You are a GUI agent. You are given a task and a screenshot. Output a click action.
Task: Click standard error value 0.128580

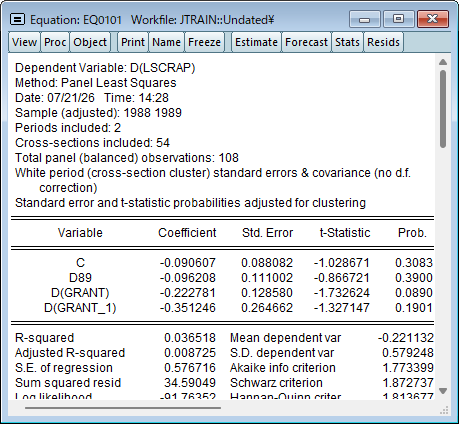(x=267, y=293)
